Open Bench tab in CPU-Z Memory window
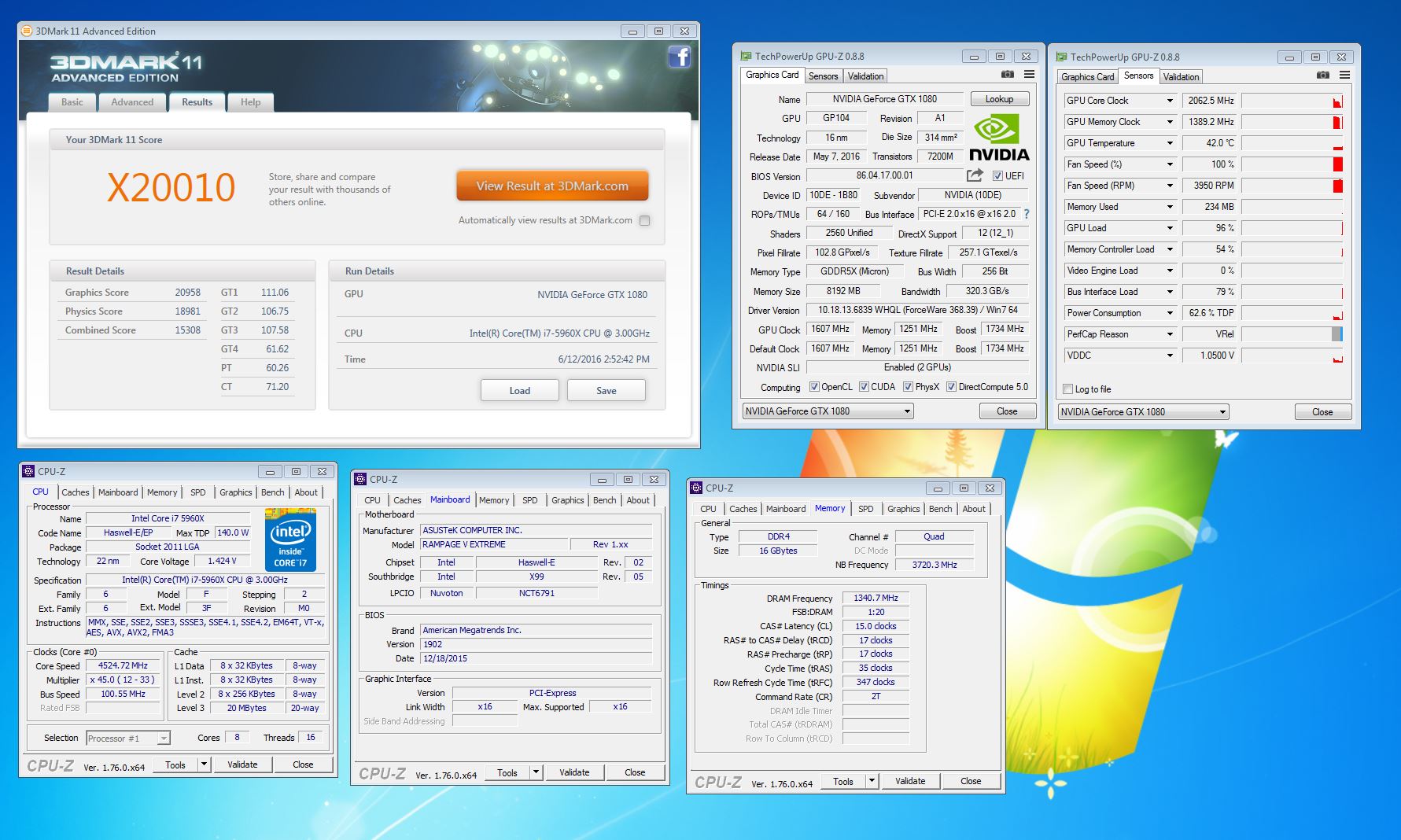This screenshot has height=840, width=1401. coord(940,509)
